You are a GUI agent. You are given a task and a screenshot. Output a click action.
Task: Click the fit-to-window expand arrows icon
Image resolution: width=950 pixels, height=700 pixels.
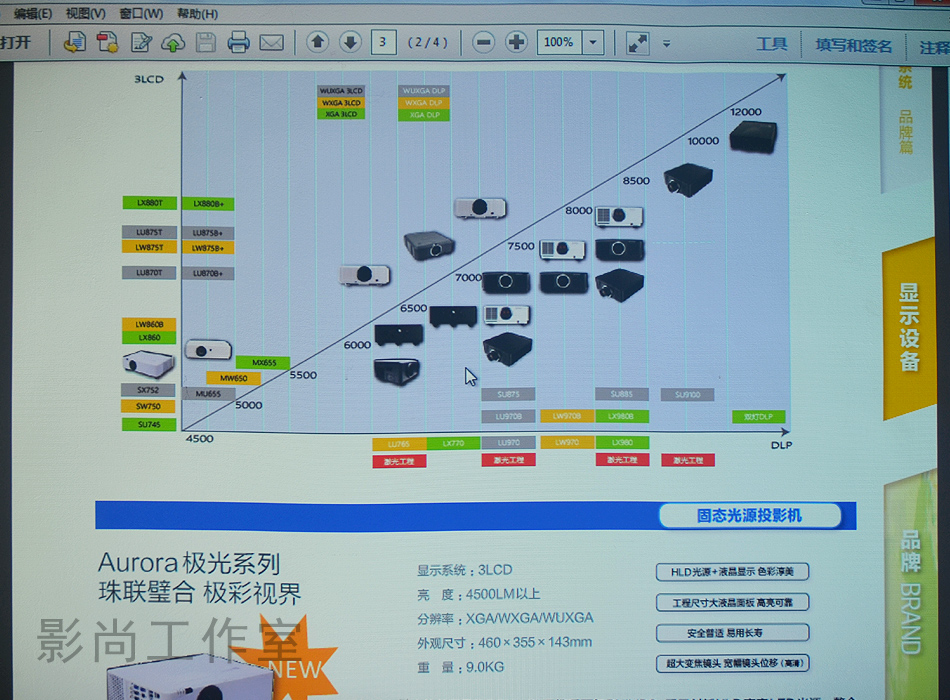coord(637,43)
